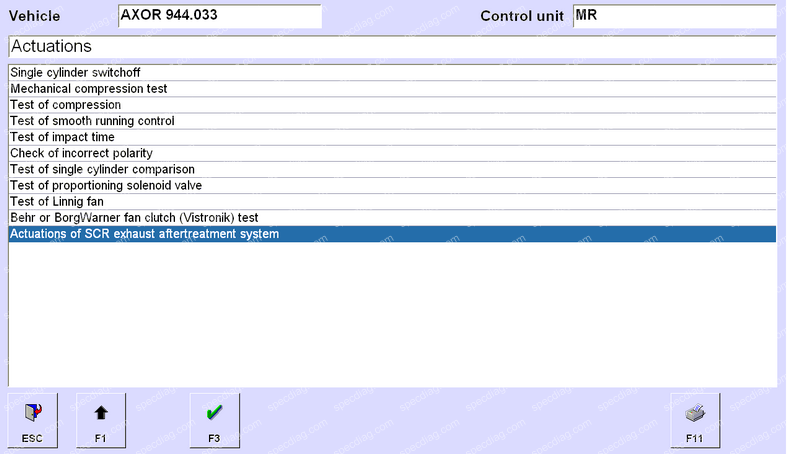Select Mechanical compression test
Image resolution: width=787 pixels, height=454 pixels.
pyautogui.click(x=88, y=89)
